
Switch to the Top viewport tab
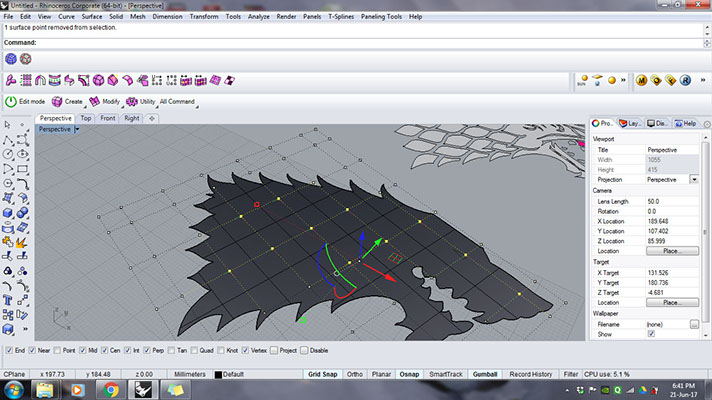(86, 118)
